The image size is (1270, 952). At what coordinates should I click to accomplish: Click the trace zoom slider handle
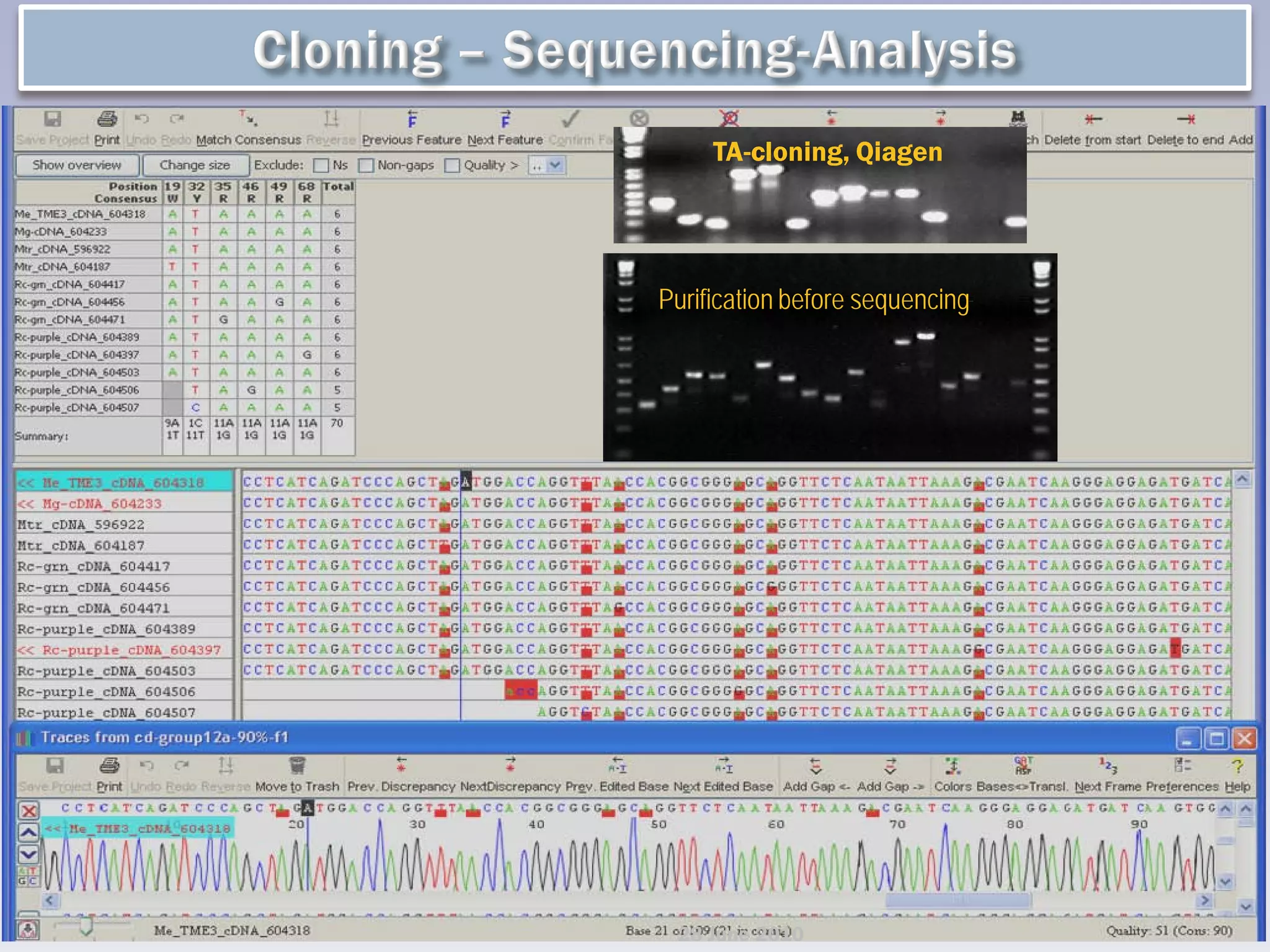click(x=86, y=927)
